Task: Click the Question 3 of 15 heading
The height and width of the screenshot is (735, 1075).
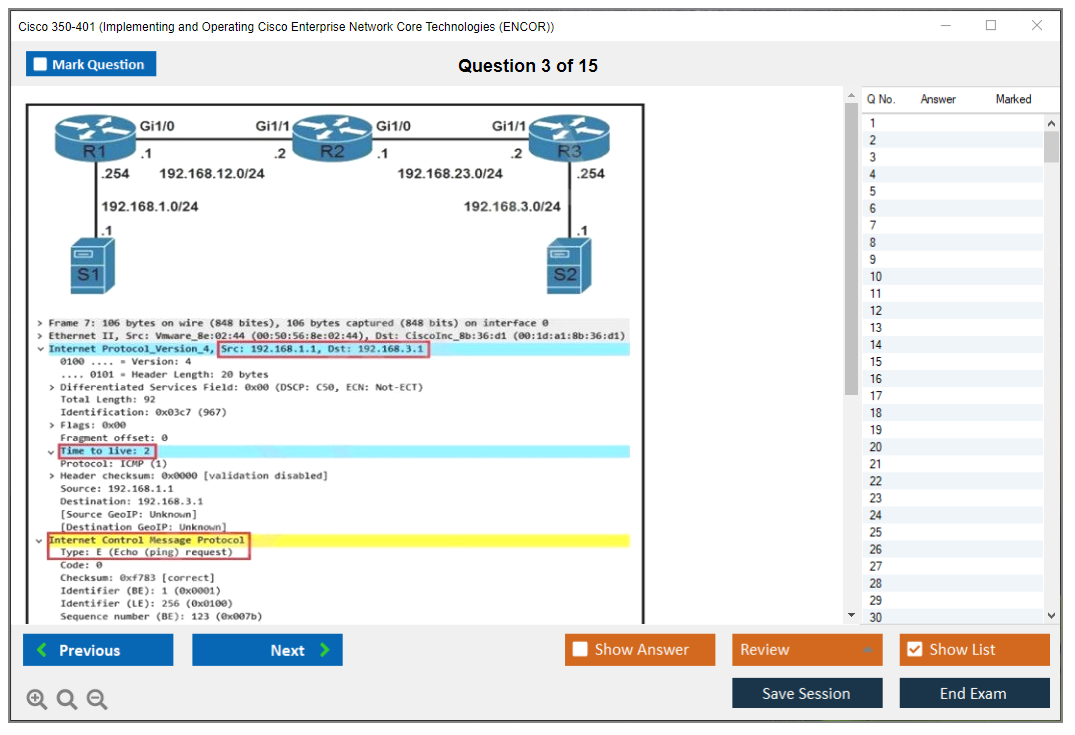Action: tap(528, 66)
